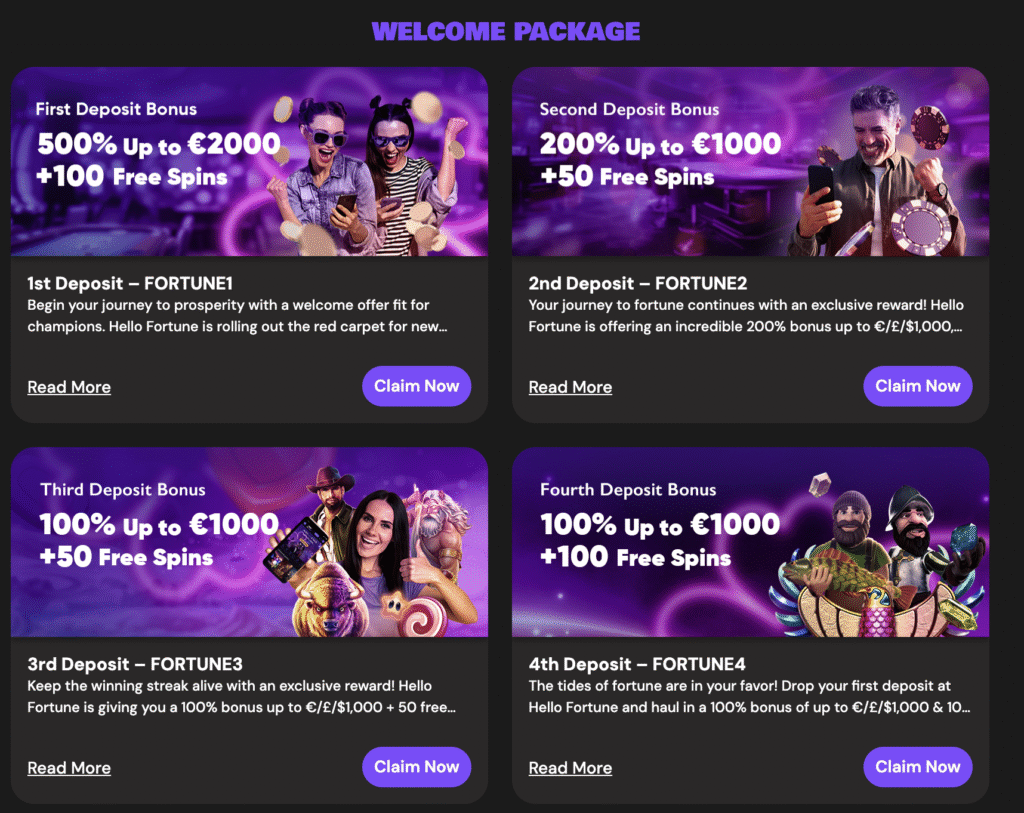Open Read More under 2nd Deposit FORTUNE2
The image size is (1024, 813).
click(570, 387)
